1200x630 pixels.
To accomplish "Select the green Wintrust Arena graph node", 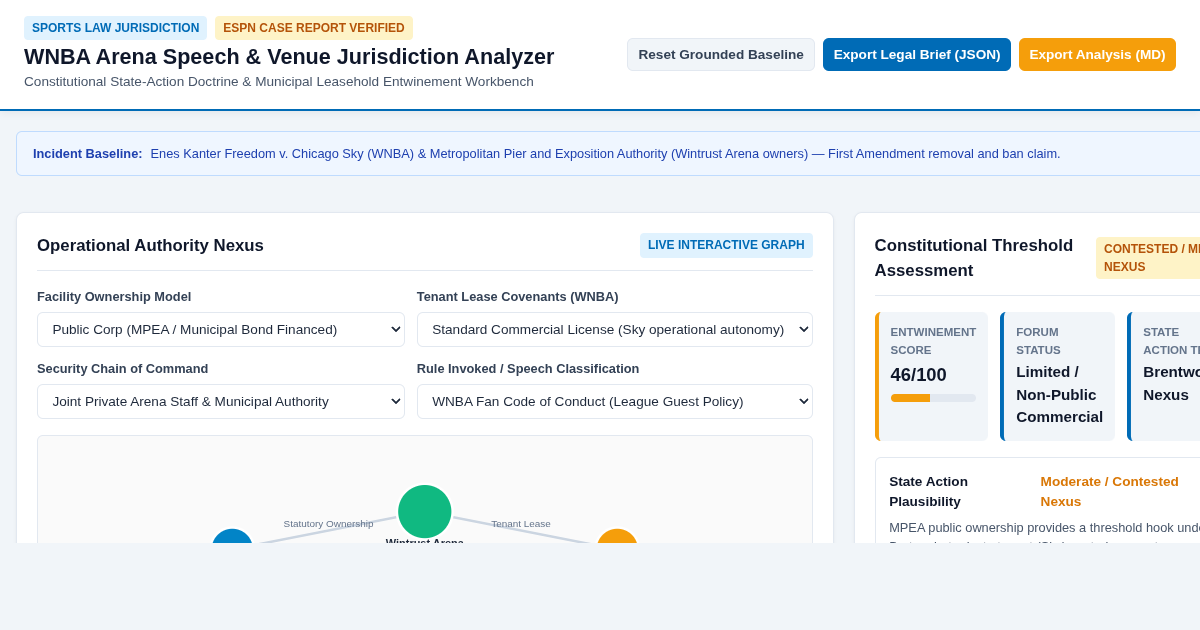I will 425,511.
